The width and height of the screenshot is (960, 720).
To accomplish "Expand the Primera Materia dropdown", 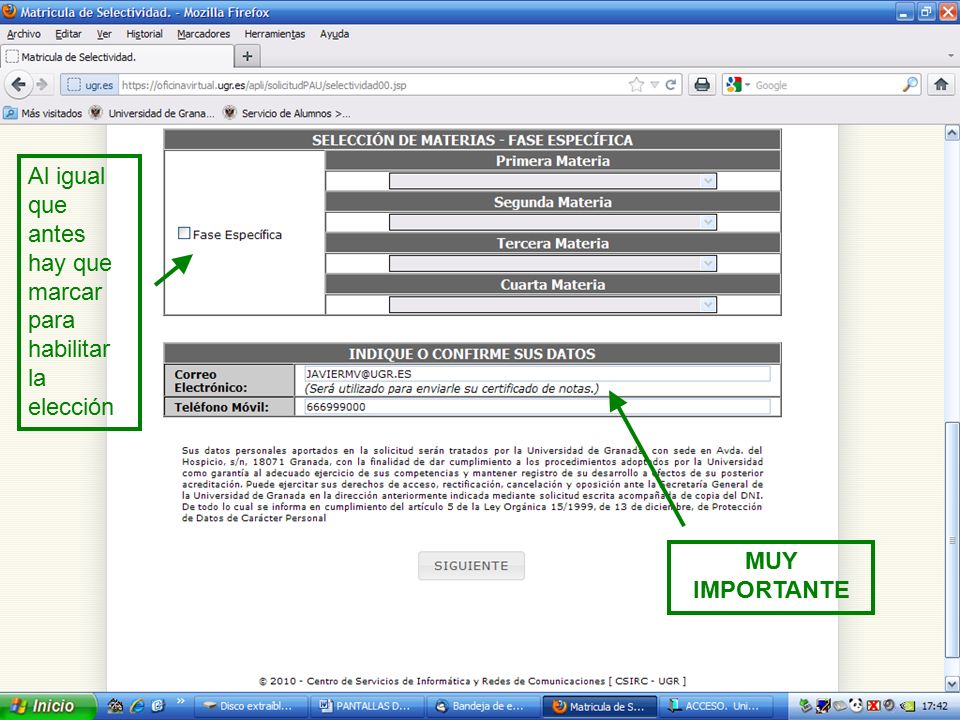I will click(552, 181).
